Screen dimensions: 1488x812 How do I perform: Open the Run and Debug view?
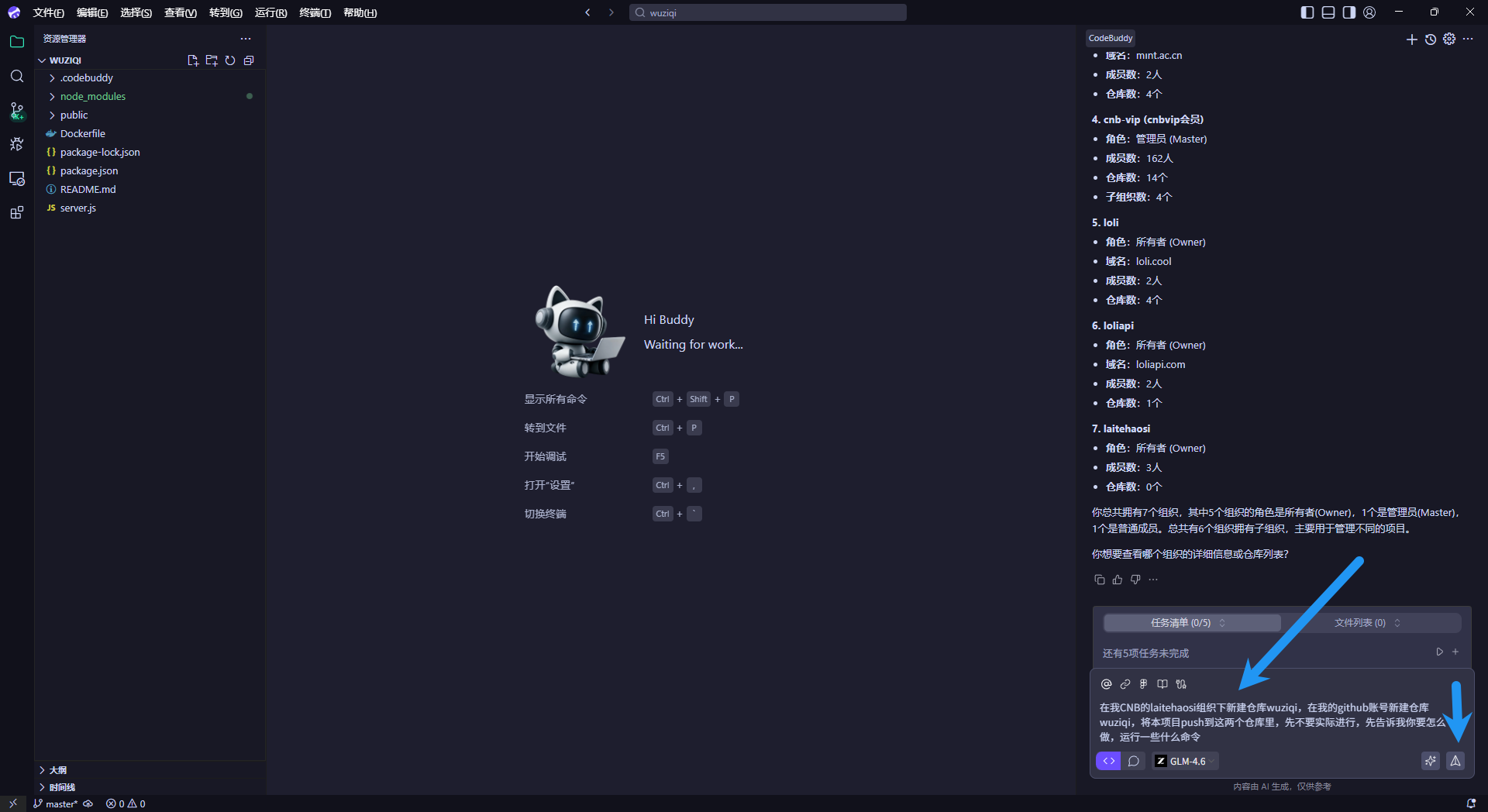[x=16, y=144]
